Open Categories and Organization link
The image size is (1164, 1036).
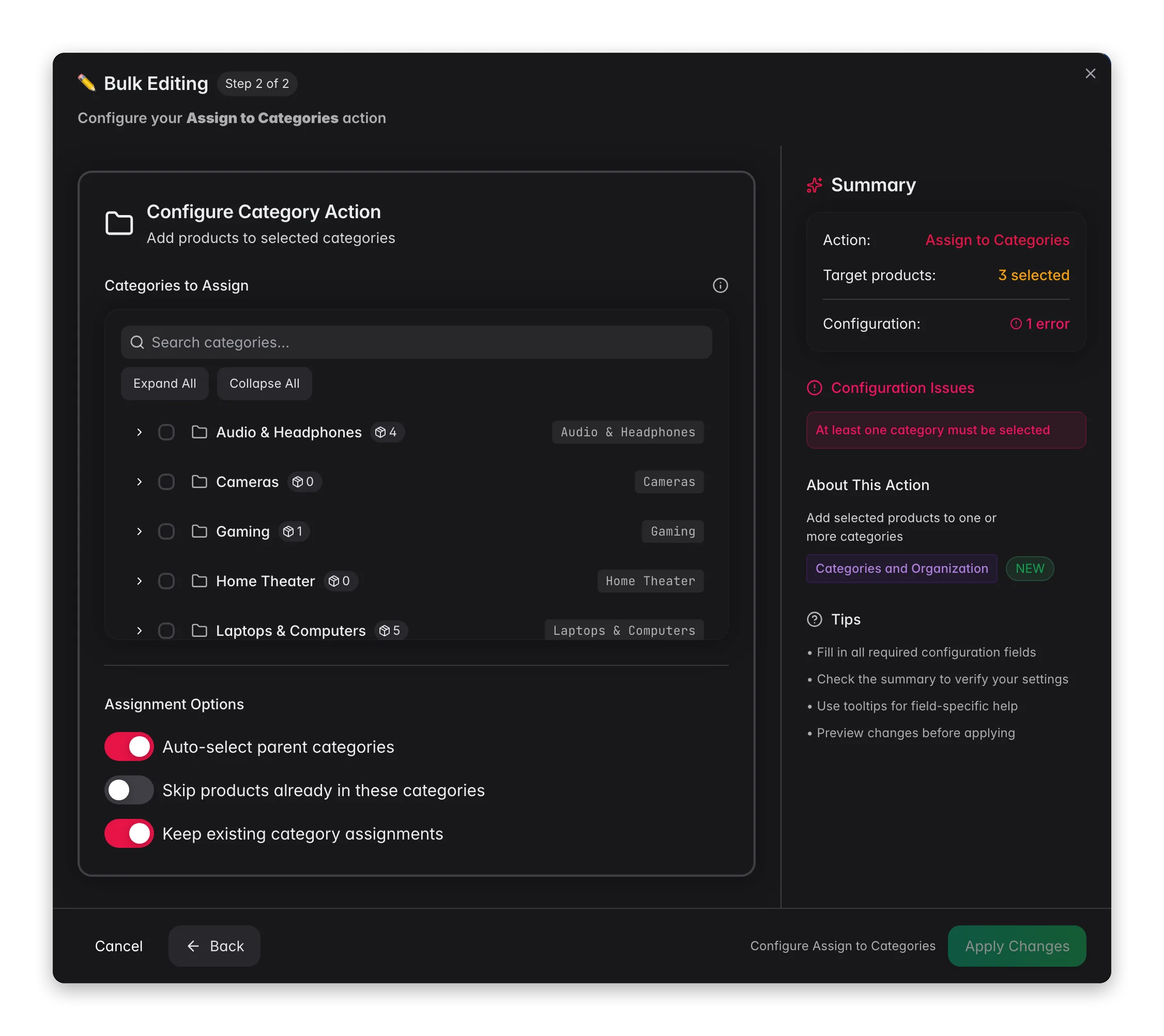coord(901,569)
